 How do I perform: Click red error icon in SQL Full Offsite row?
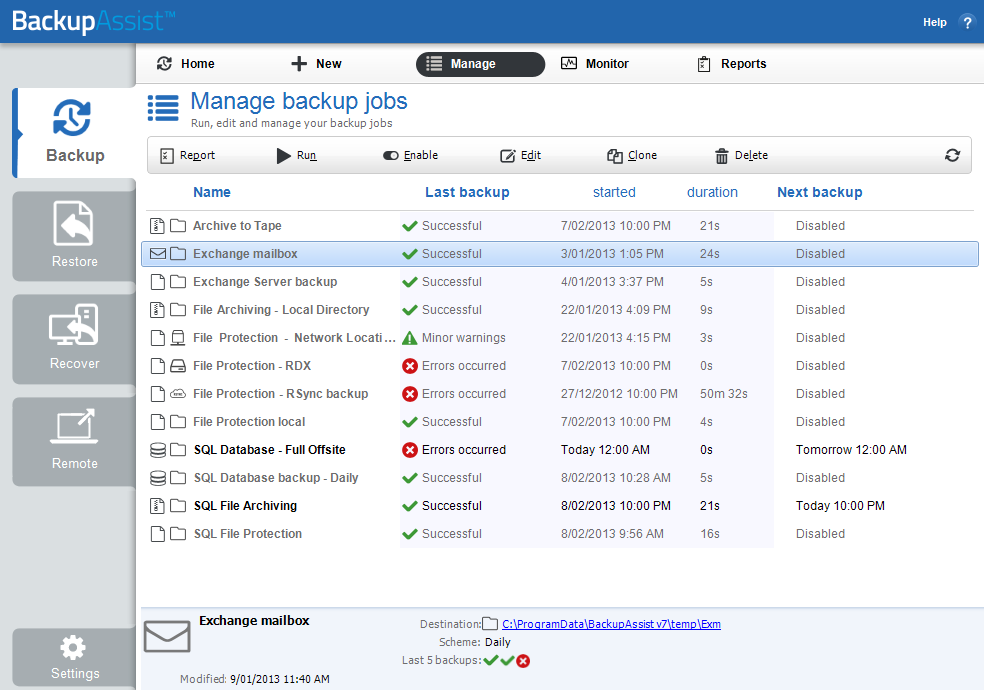410,450
